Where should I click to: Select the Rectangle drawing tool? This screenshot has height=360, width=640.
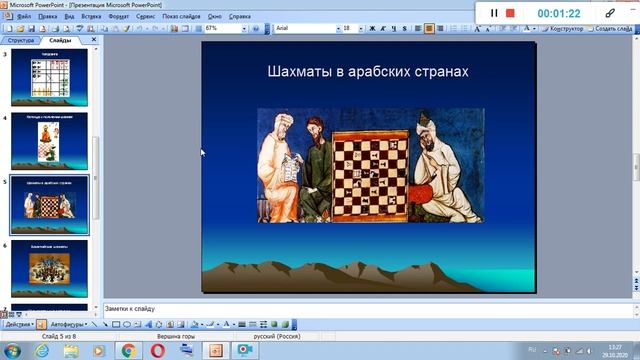tap(116, 324)
